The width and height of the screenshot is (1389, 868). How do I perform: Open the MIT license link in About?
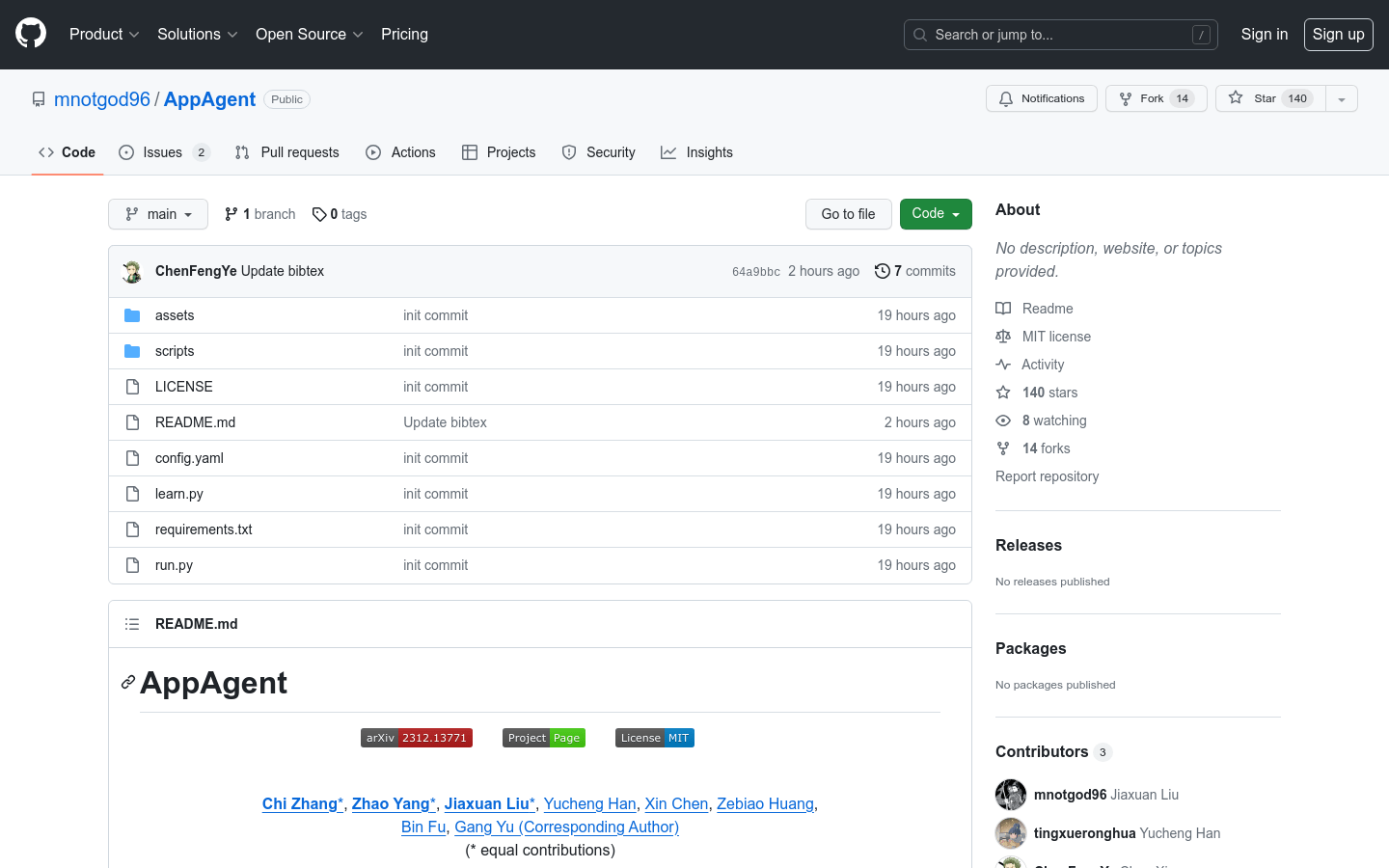pyautogui.click(x=1044, y=337)
